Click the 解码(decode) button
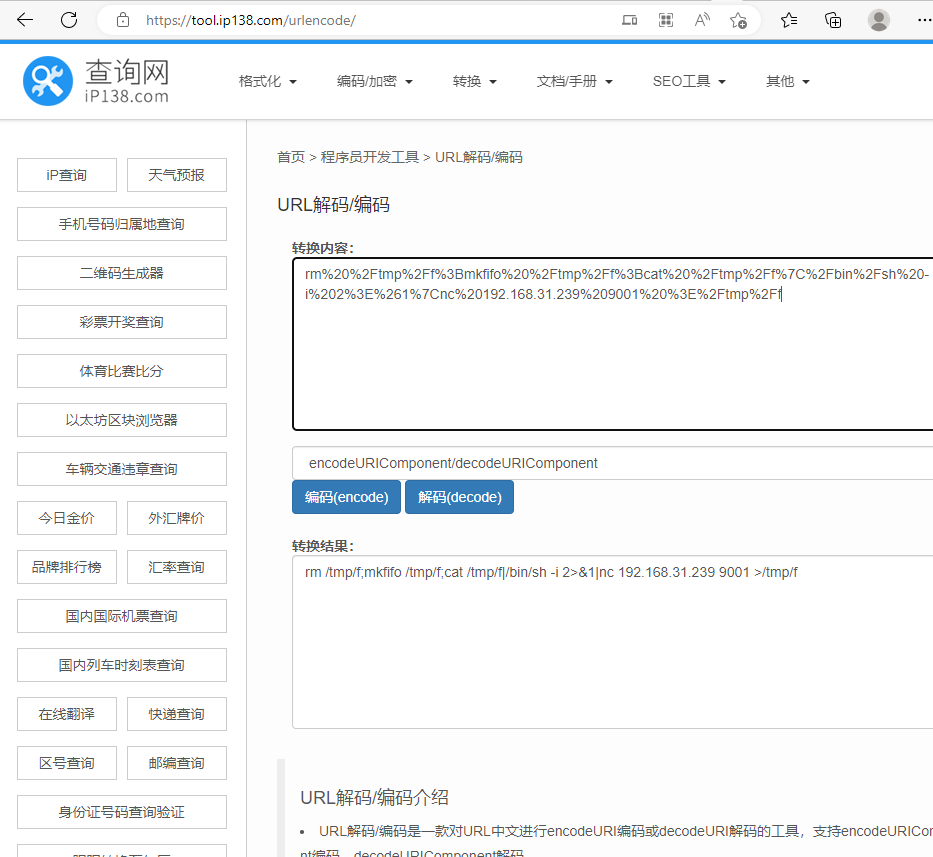Viewport: 933px width, 857px height. click(459, 497)
